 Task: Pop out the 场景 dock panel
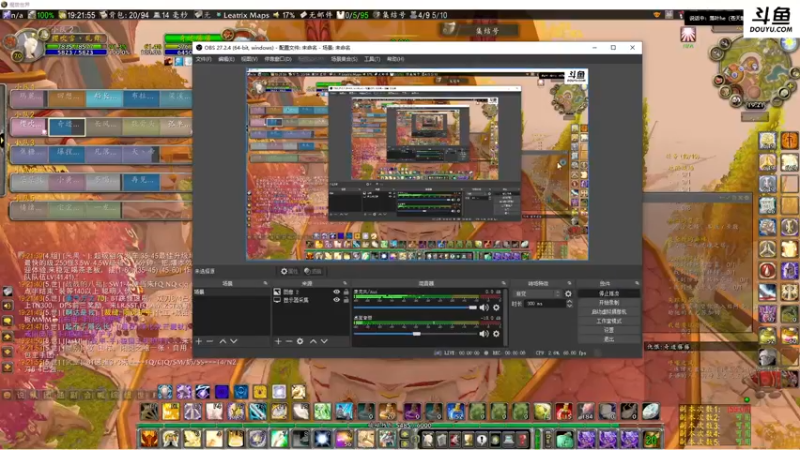click(265, 283)
